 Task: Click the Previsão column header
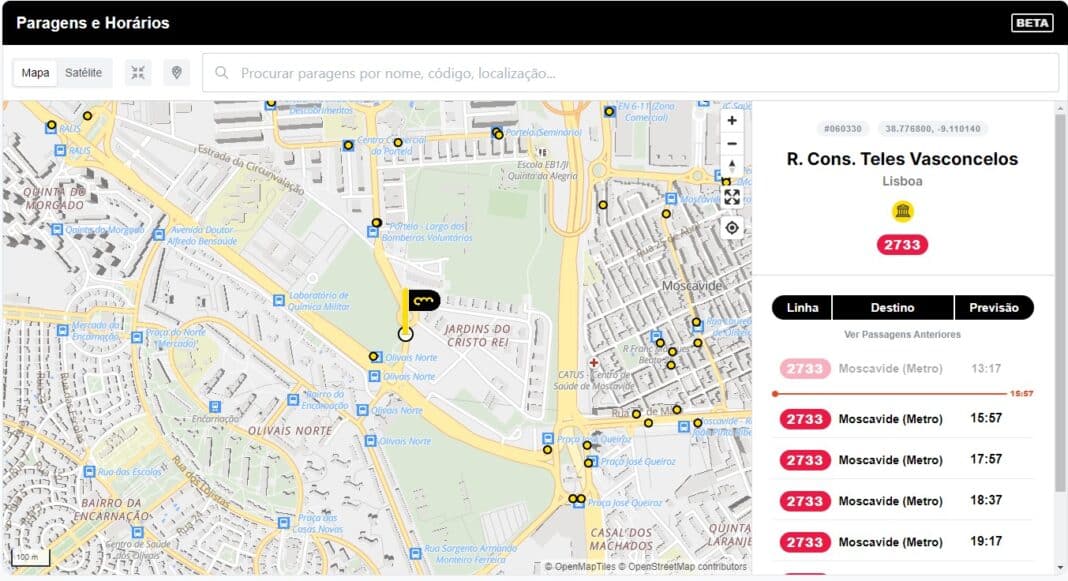tap(993, 308)
